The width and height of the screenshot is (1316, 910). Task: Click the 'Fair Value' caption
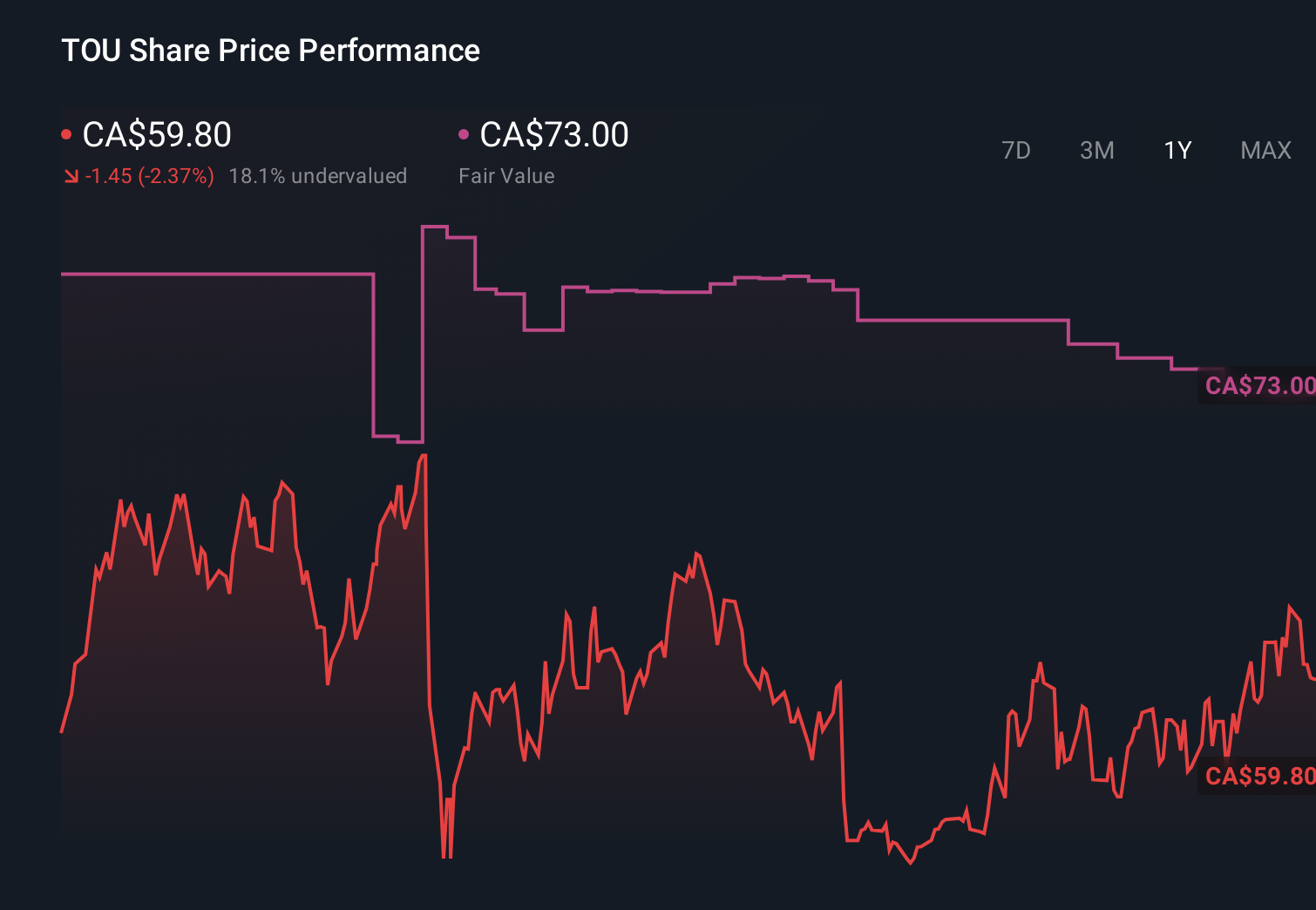[506, 175]
